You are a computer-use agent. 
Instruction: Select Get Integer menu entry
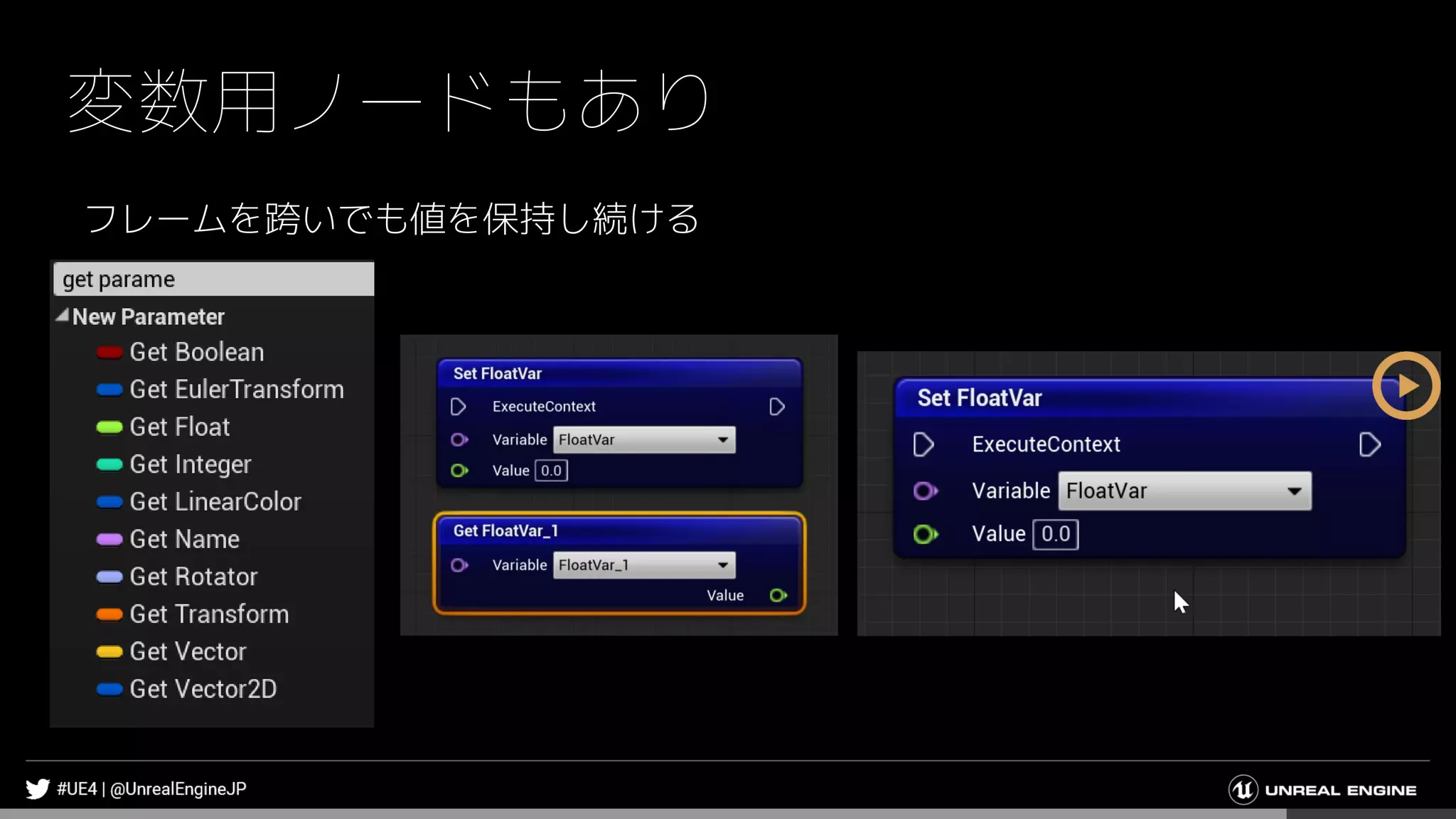[x=191, y=464]
